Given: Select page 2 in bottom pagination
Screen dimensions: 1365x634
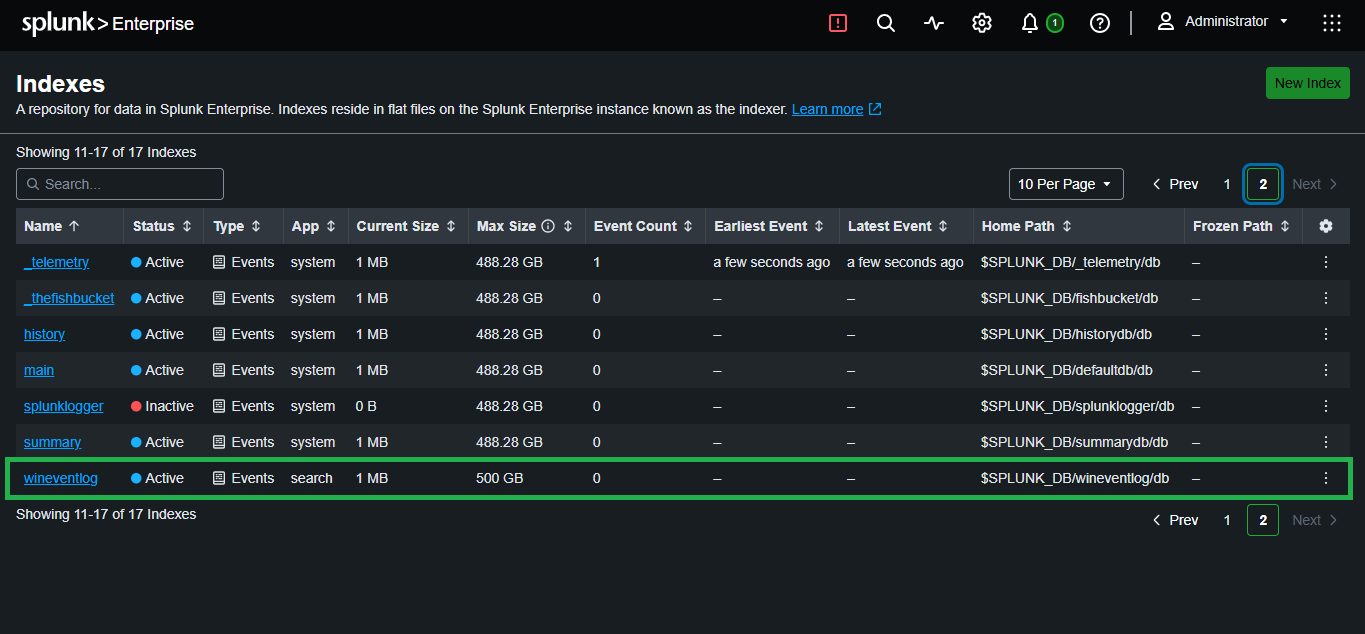Looking at the screenshot, I should click(x=1263, y=520).
